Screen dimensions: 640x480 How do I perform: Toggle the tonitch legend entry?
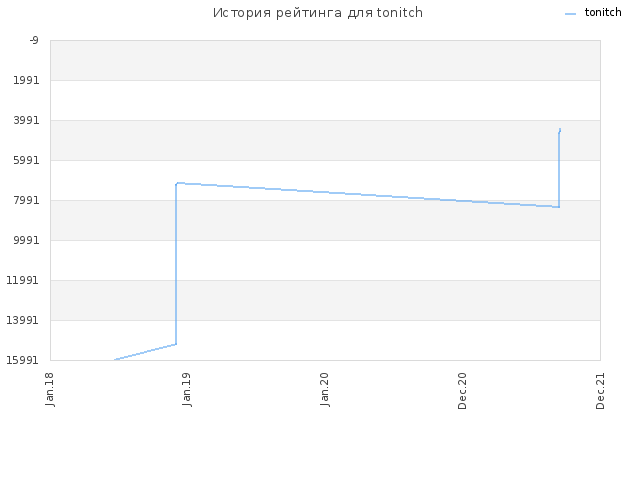[x=593, y=13]
